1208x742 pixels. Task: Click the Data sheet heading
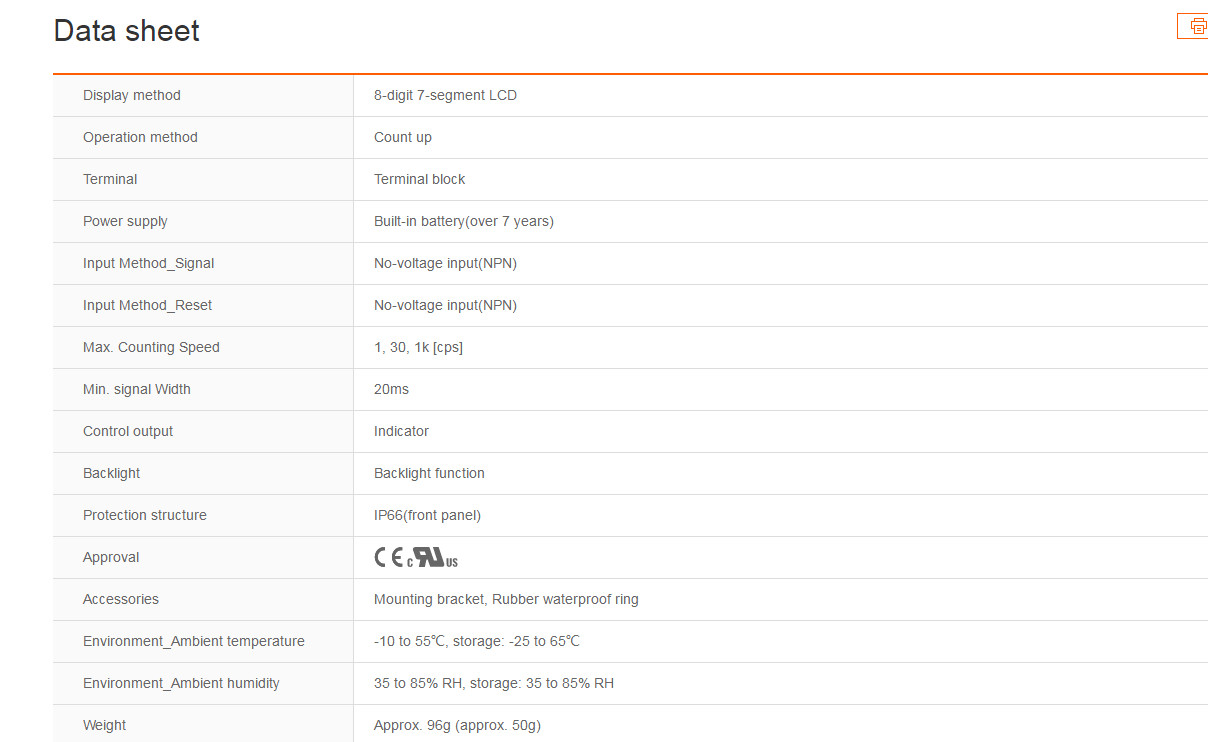tap(127, 31)
